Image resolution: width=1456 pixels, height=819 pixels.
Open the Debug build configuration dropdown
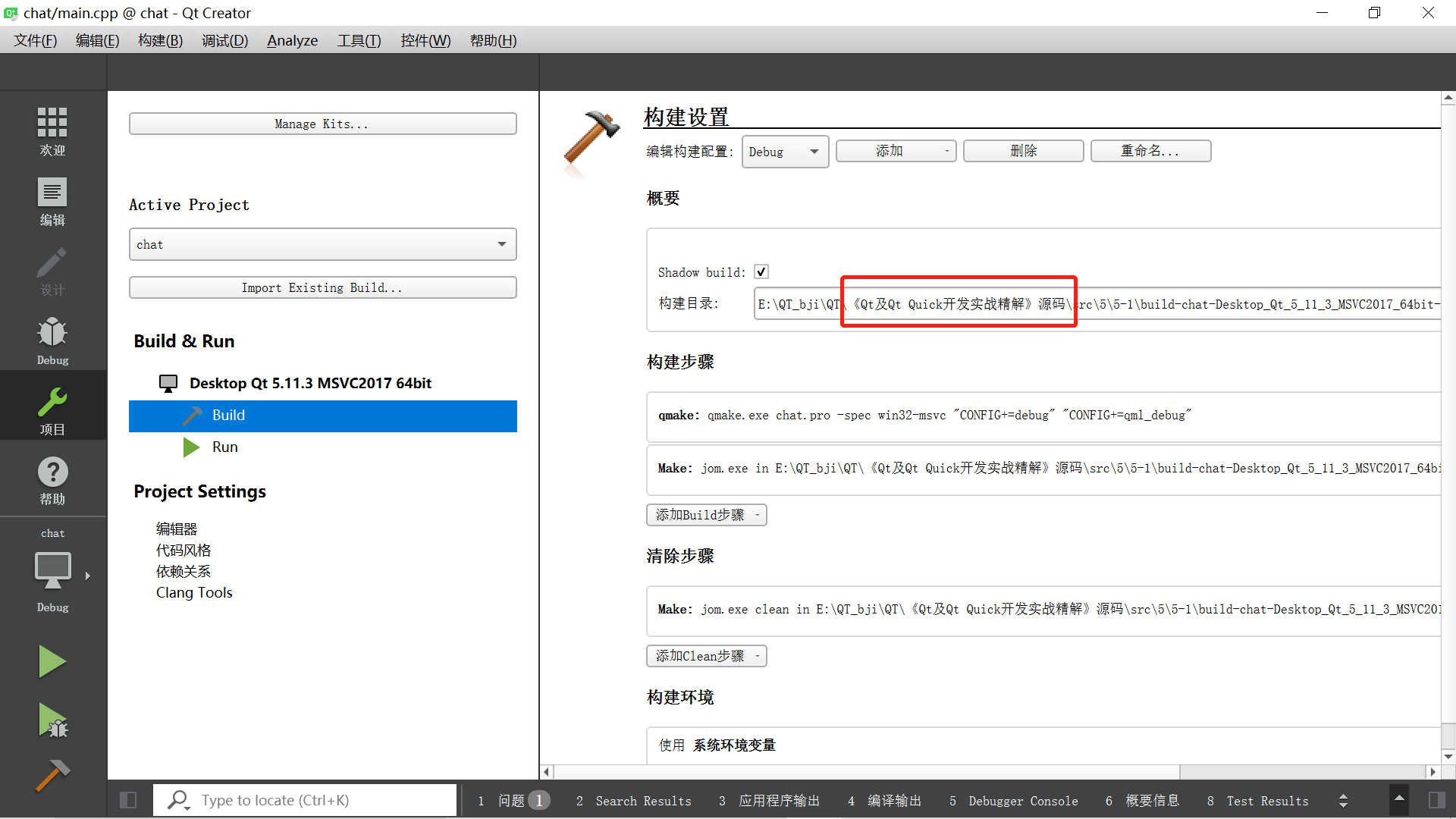coord(784,152)
